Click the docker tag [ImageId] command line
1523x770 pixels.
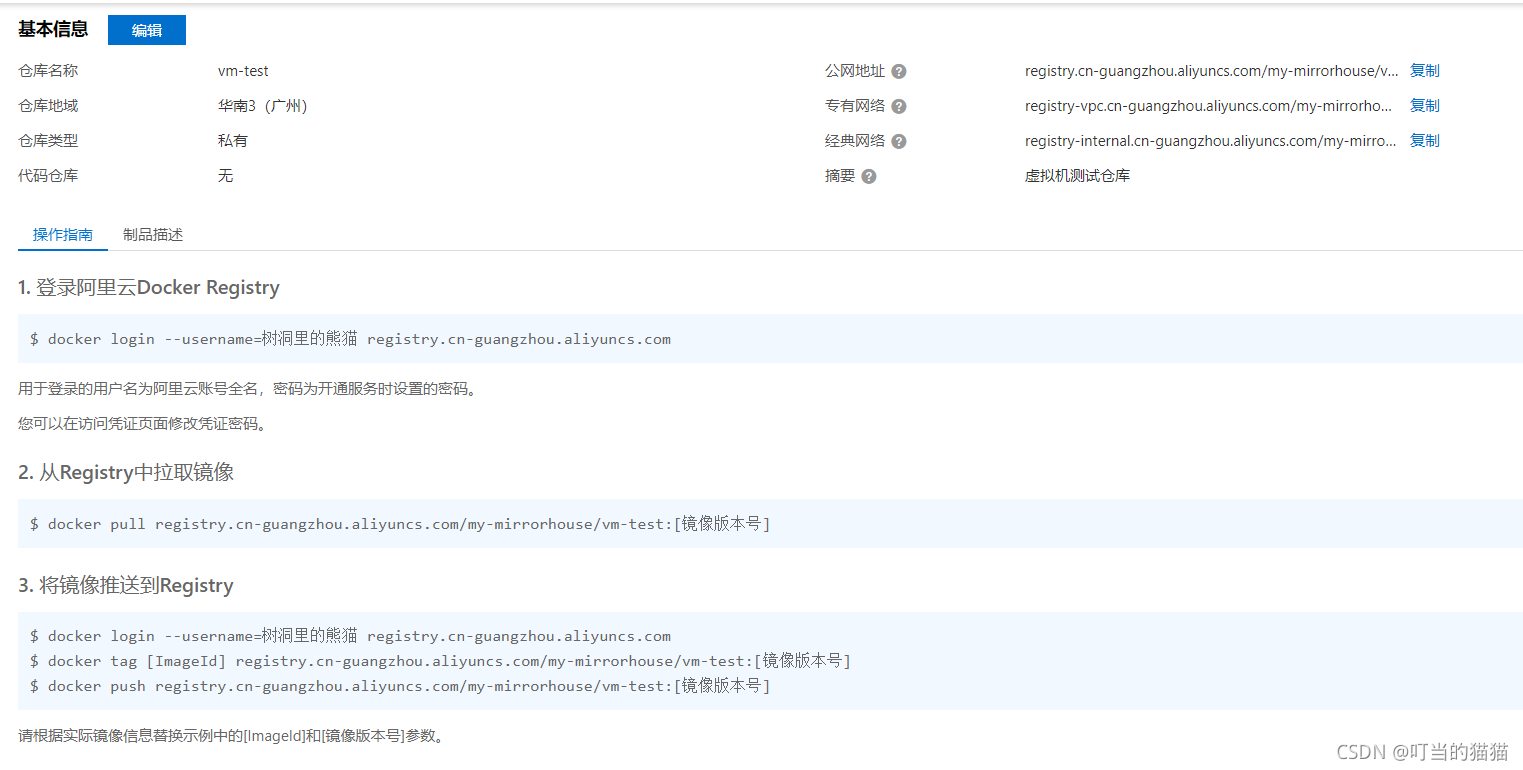coord(440,661)
